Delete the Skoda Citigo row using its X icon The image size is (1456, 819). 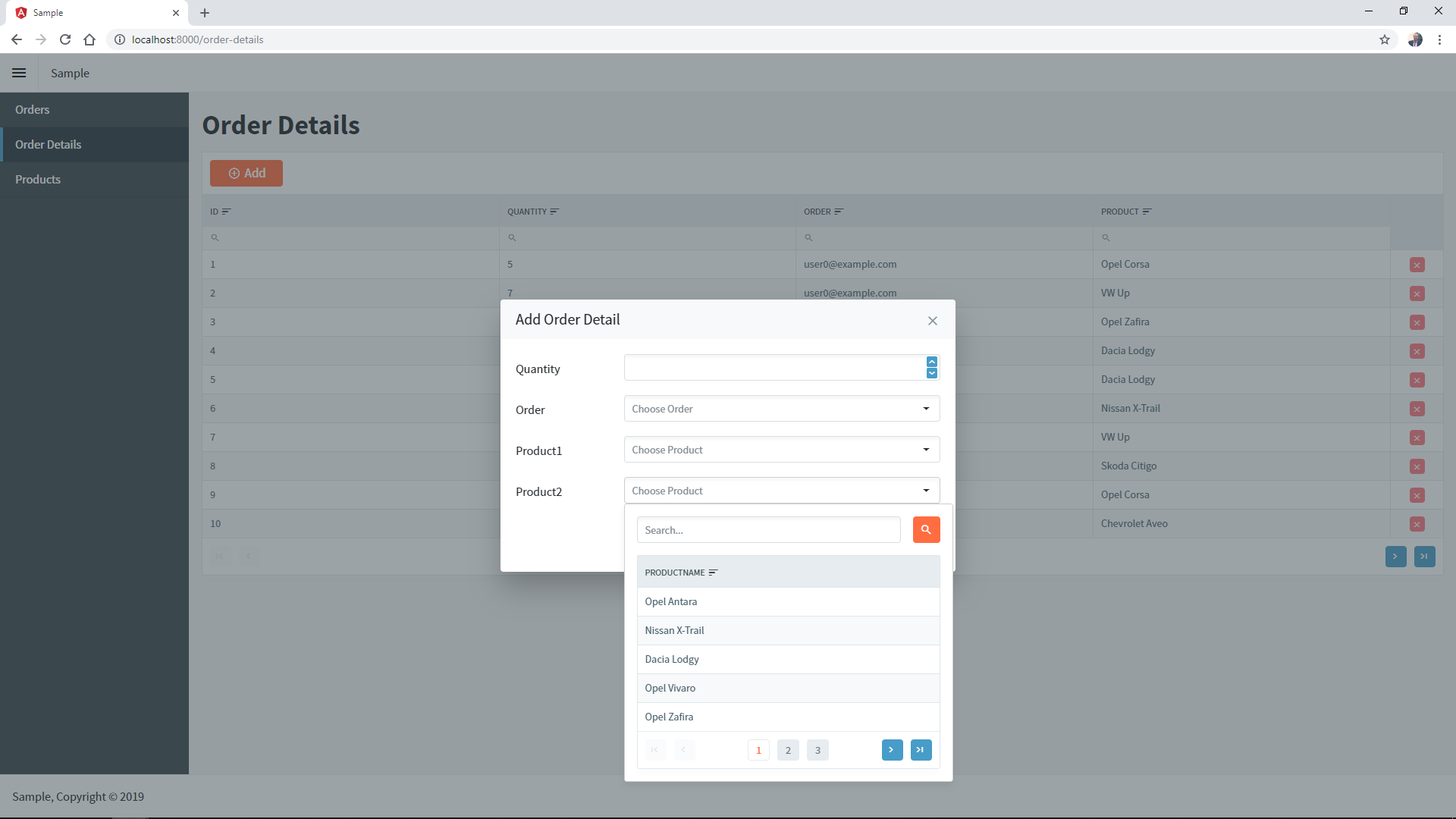1417,466
